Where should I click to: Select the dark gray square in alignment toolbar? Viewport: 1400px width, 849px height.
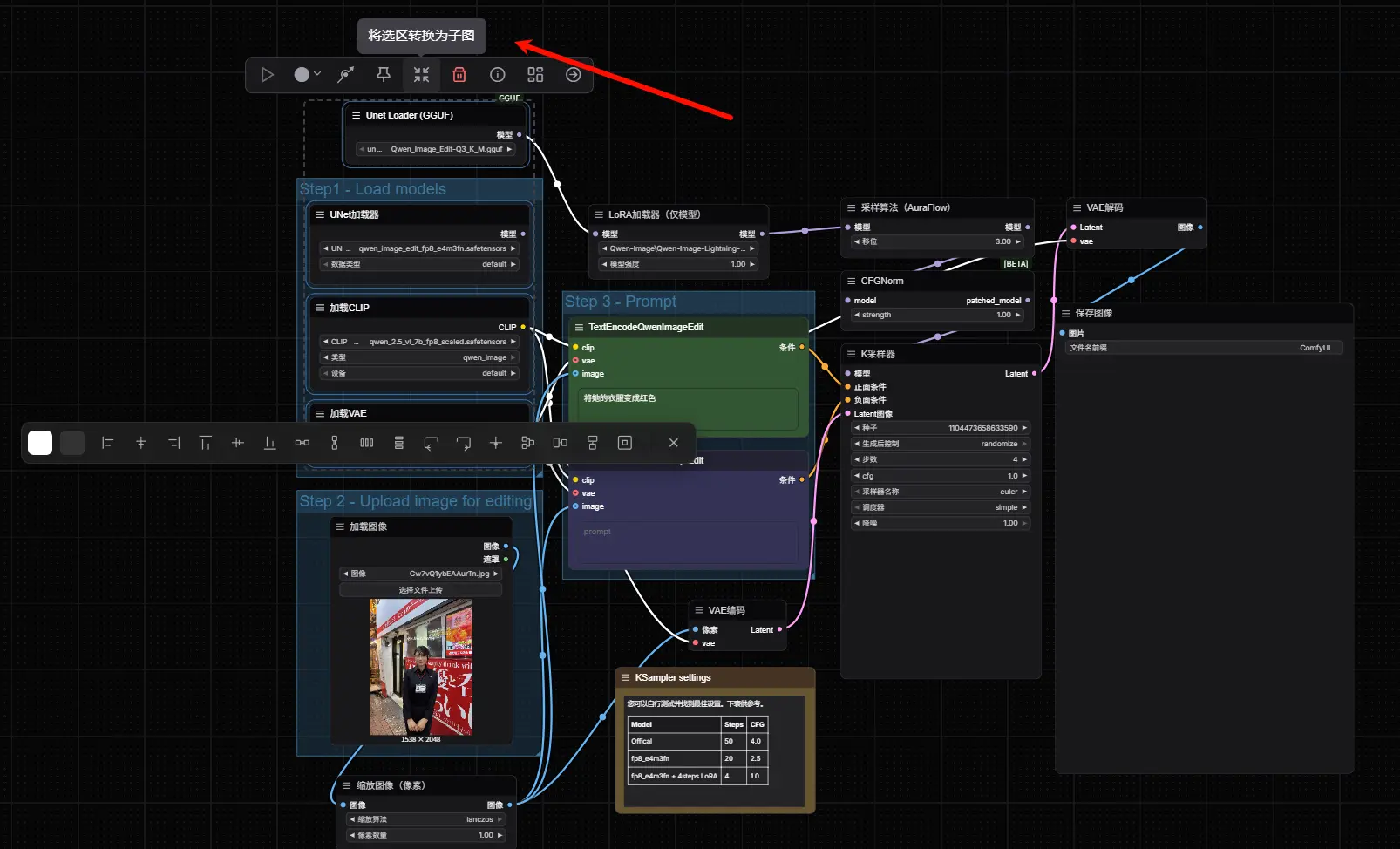72,443
